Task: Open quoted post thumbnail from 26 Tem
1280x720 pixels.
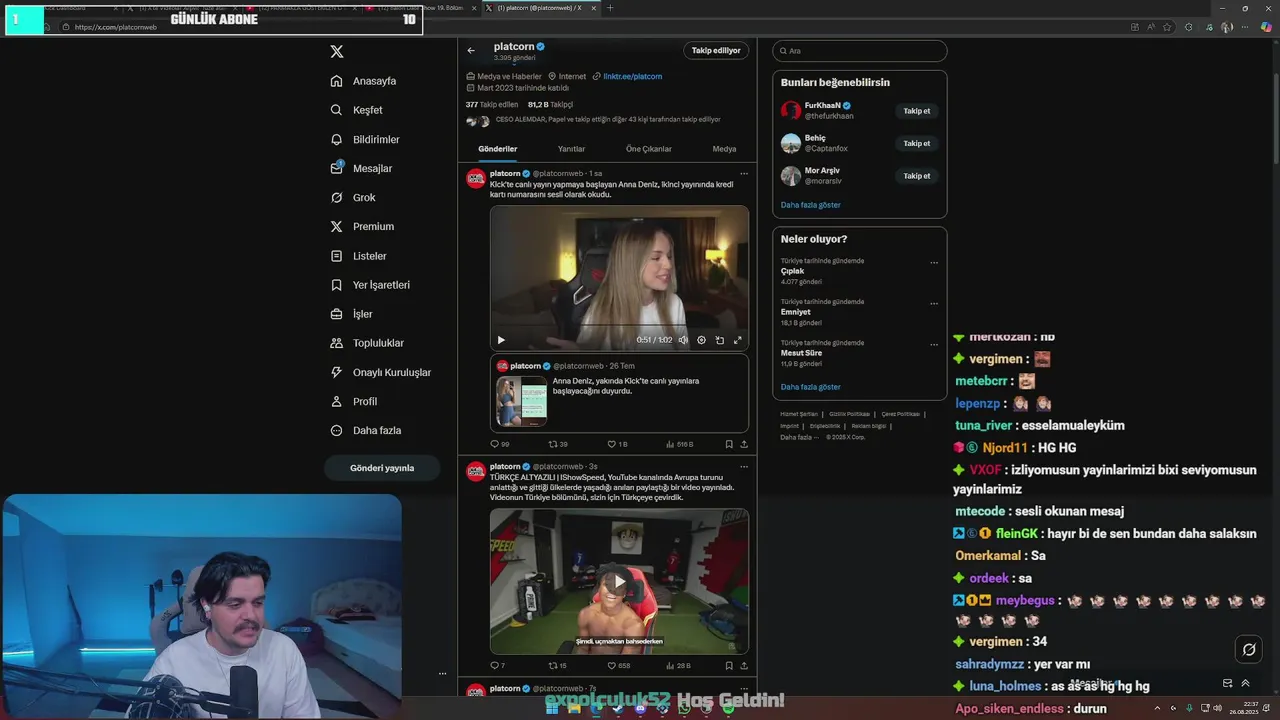Action: click(522, 401)
